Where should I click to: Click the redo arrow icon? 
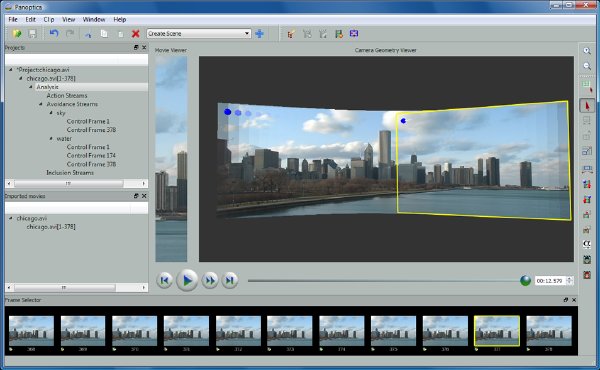tap(70, 34)
